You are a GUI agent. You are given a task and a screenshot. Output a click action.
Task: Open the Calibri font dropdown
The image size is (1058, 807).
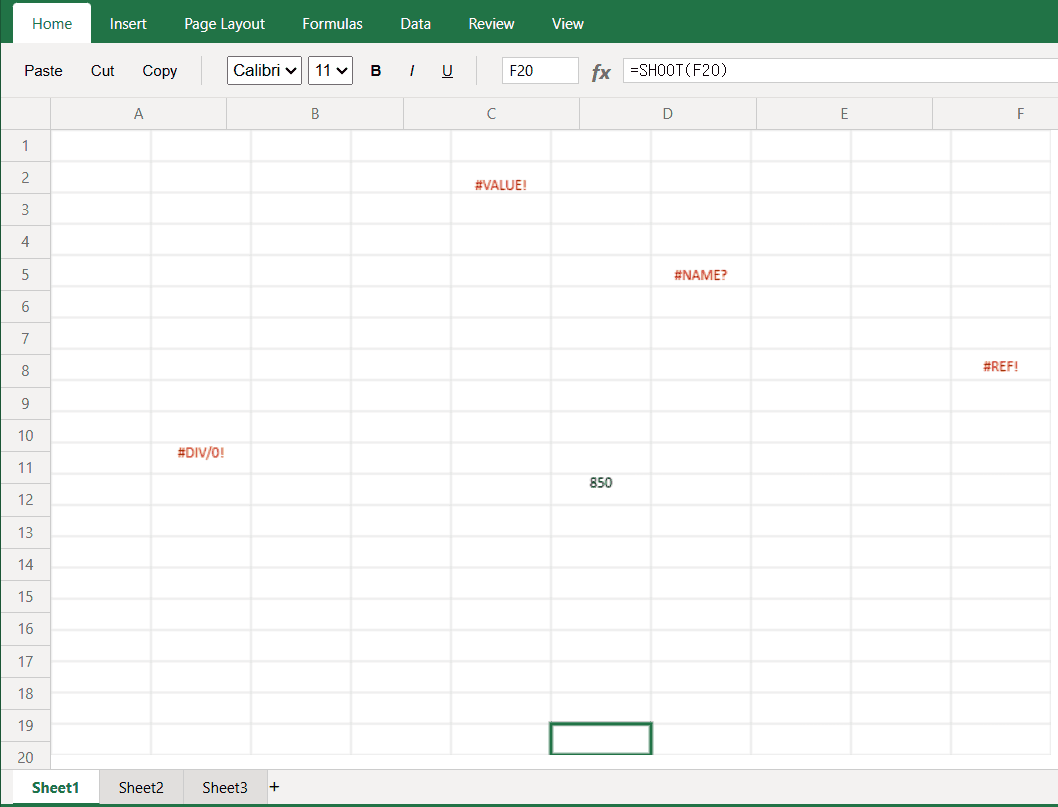(x=264, y=71)
